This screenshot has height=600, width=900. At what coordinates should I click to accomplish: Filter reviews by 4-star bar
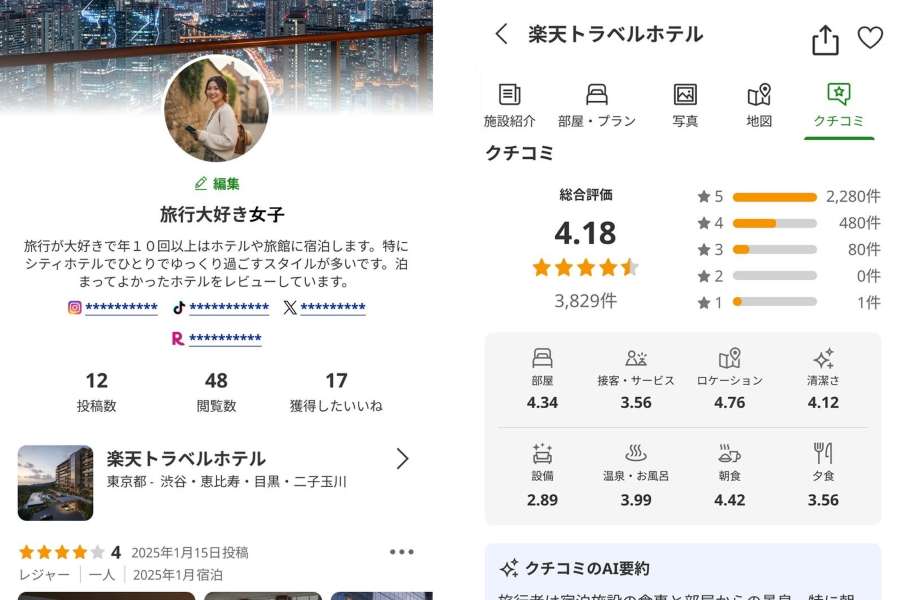click(x=774, y=223)
